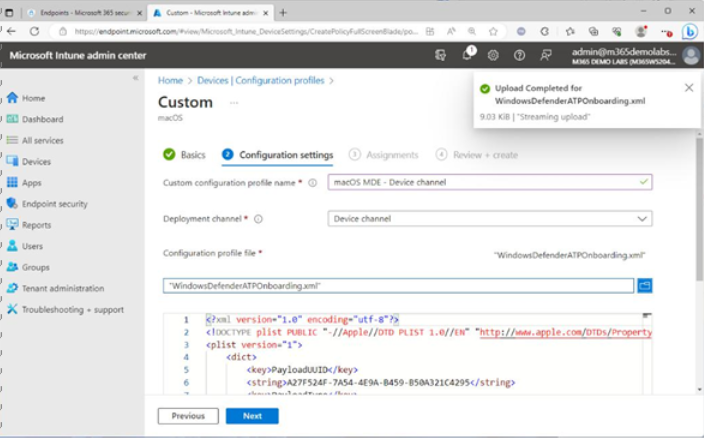
Task: Select the Assignments step
Action: (383, 155)
